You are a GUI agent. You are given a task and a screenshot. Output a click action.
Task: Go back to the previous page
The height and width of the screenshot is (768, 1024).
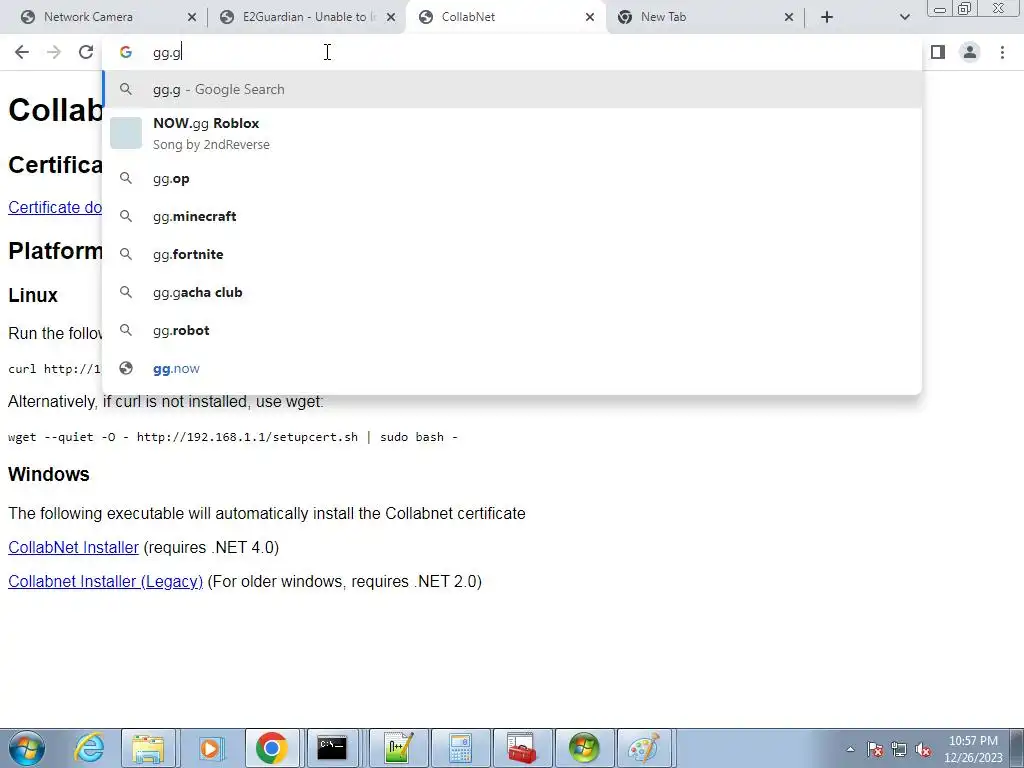point(22,52)
